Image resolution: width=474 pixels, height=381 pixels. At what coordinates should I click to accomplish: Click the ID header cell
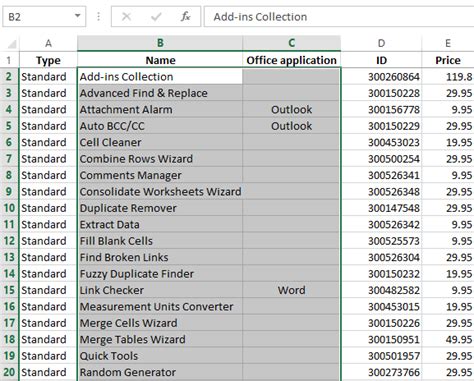381,60
